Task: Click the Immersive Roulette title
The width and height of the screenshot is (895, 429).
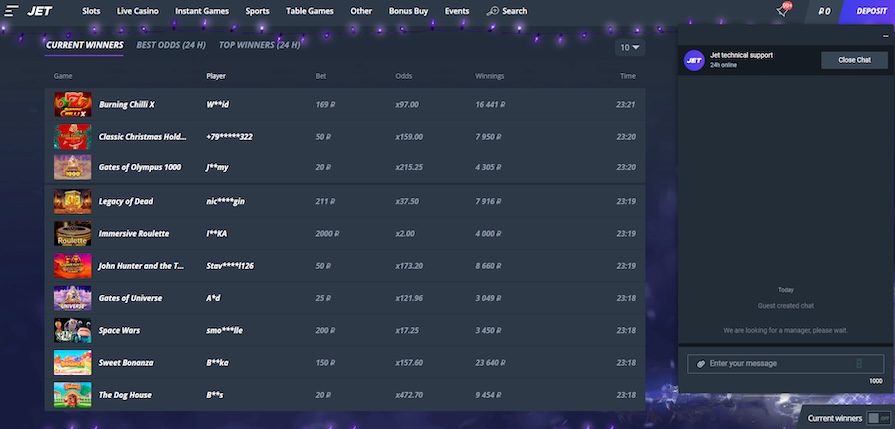Action: click(x=134, y=234)
